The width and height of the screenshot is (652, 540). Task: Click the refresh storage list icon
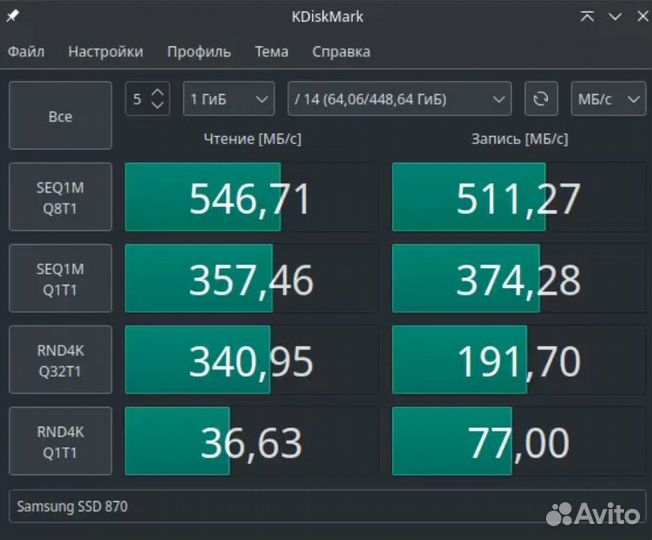pos(541,99)
